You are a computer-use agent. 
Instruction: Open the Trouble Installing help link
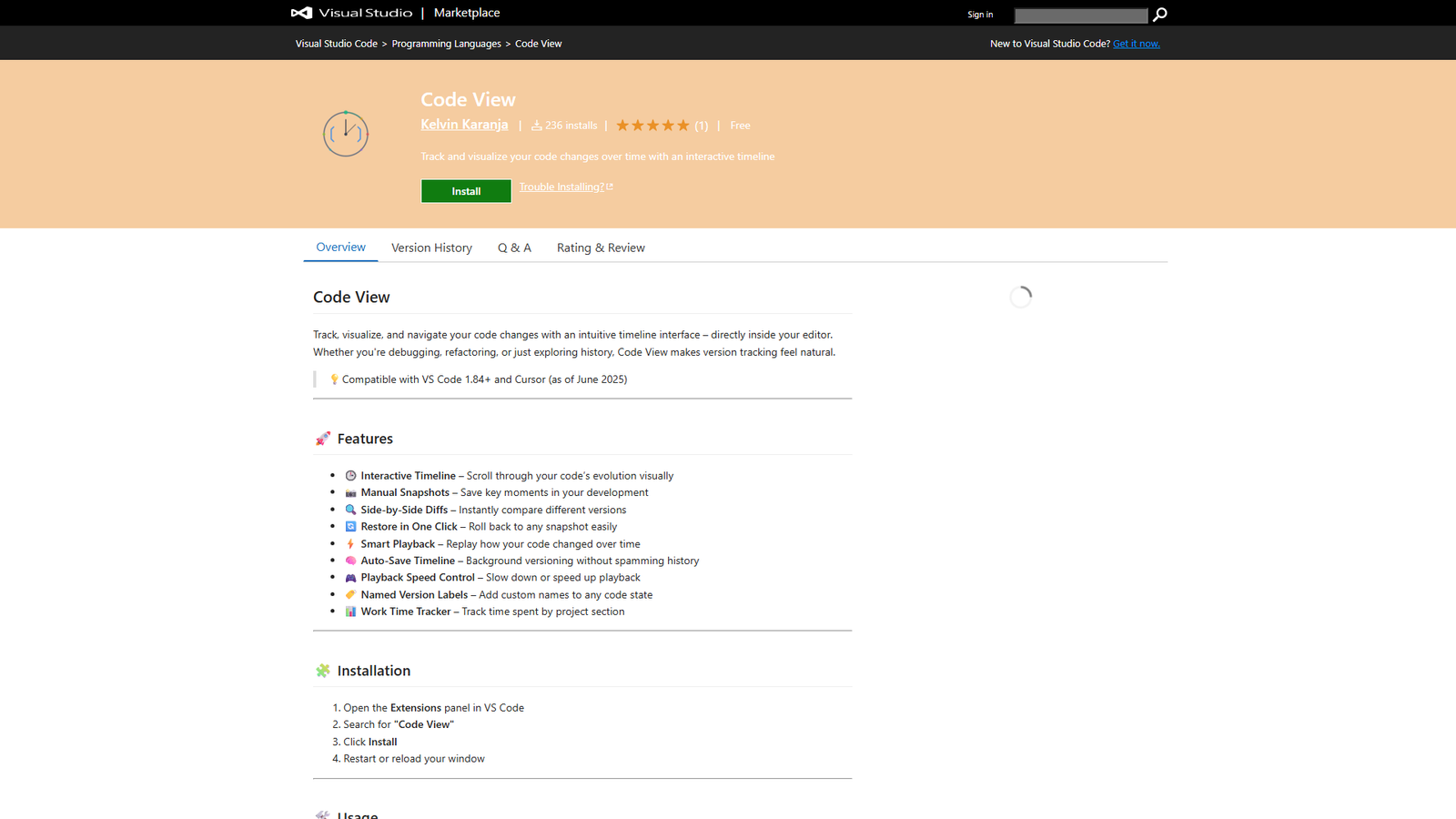click(561, 186)
